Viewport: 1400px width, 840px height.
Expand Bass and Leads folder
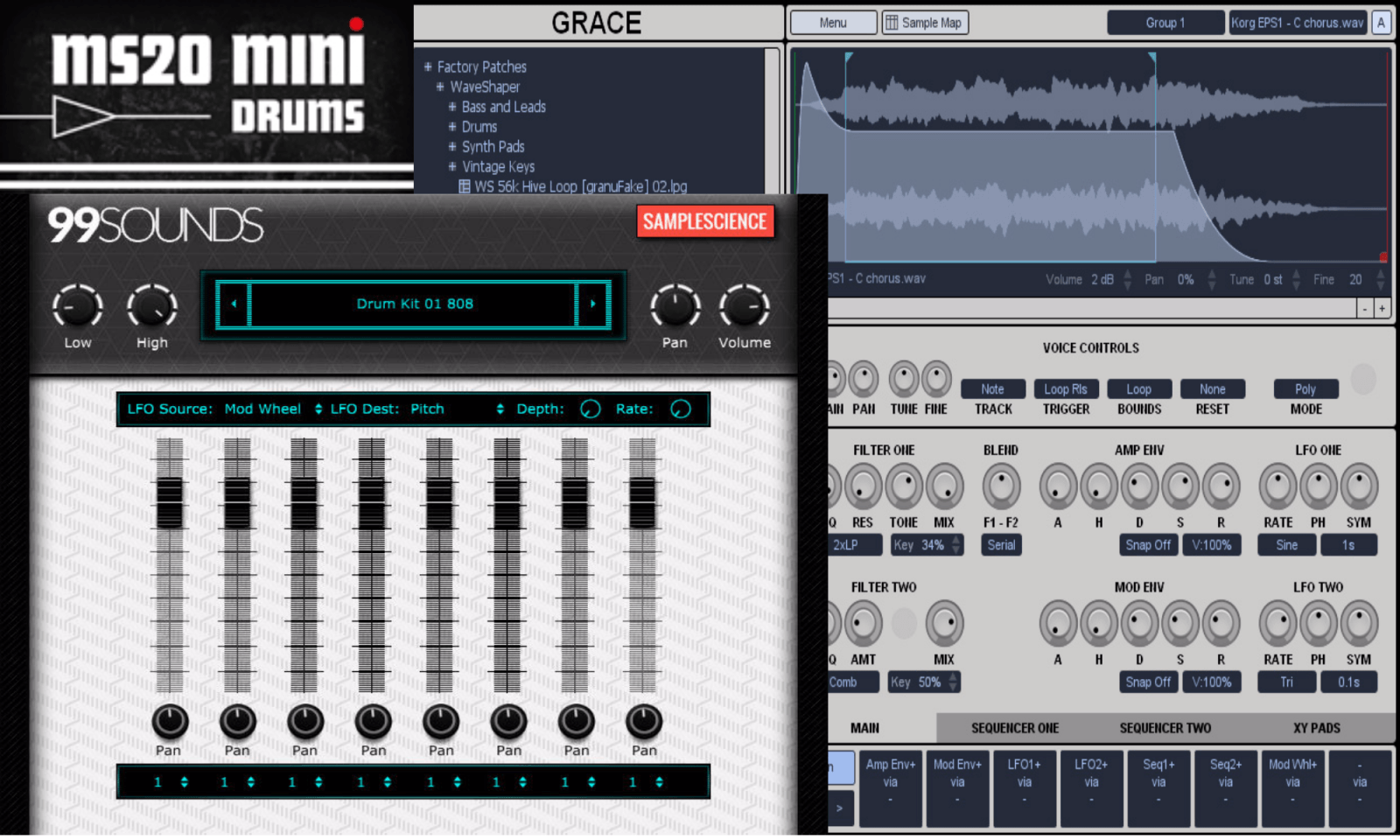[452, 107]
